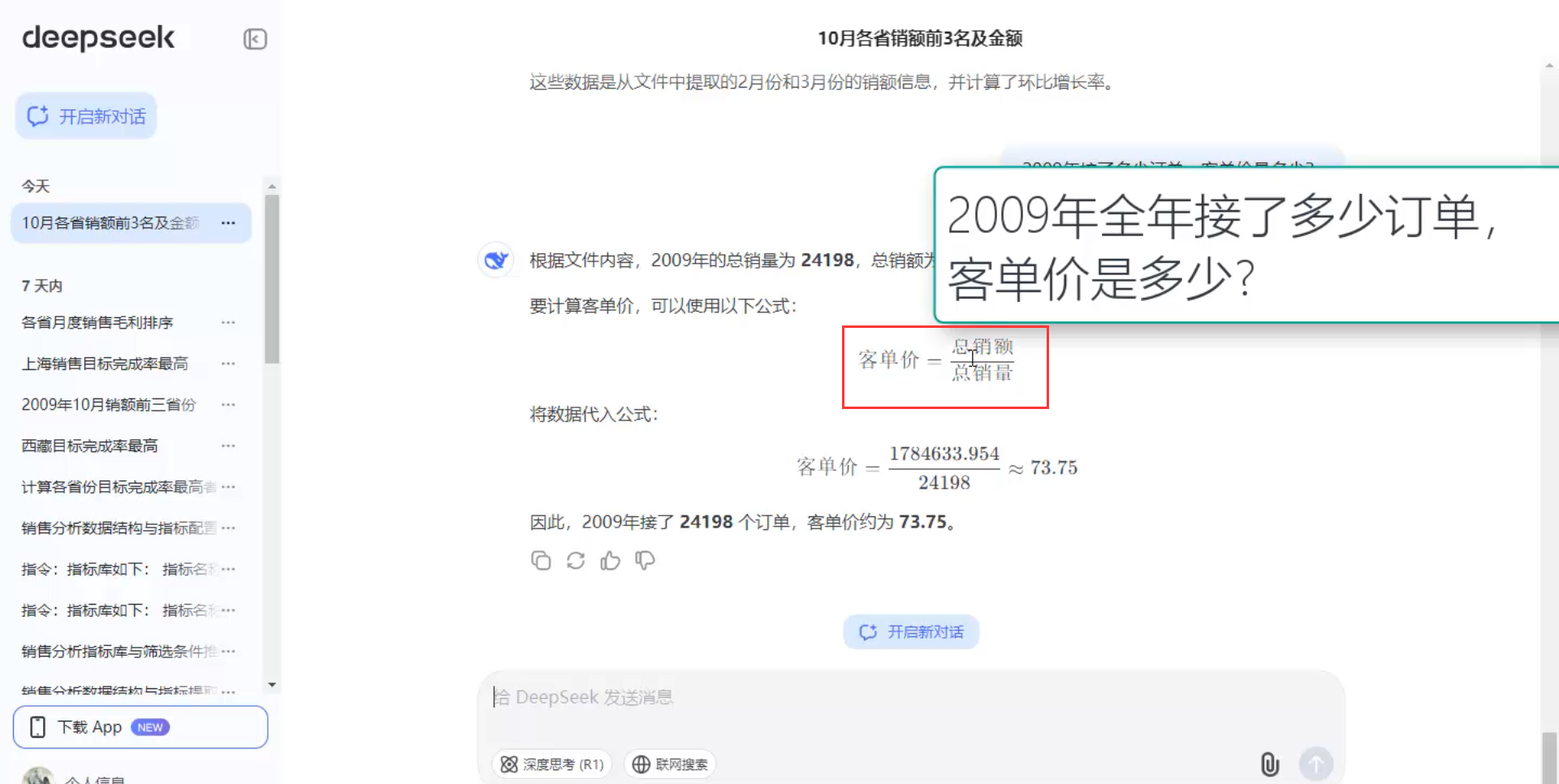Open the 计算各省份目标完成率最高 conversation

coord(119,487)
